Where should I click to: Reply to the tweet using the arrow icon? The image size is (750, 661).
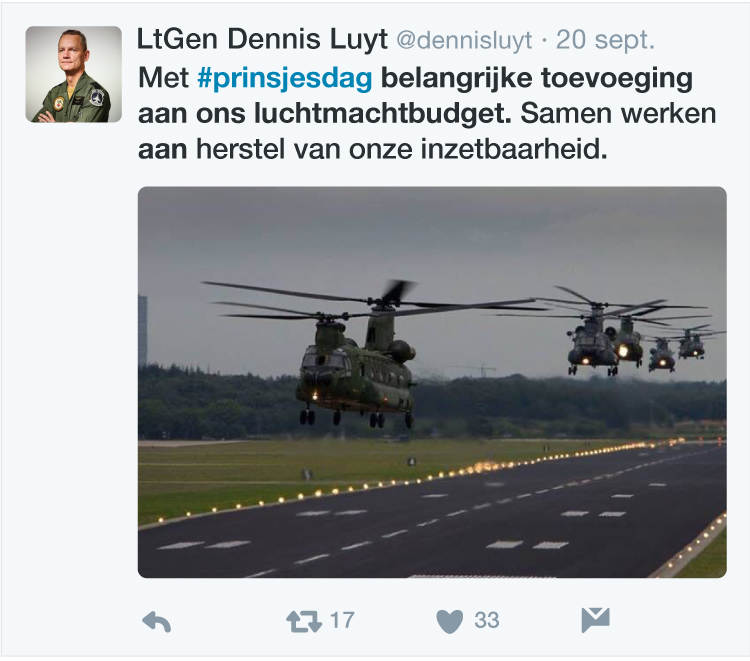[156, 621]
